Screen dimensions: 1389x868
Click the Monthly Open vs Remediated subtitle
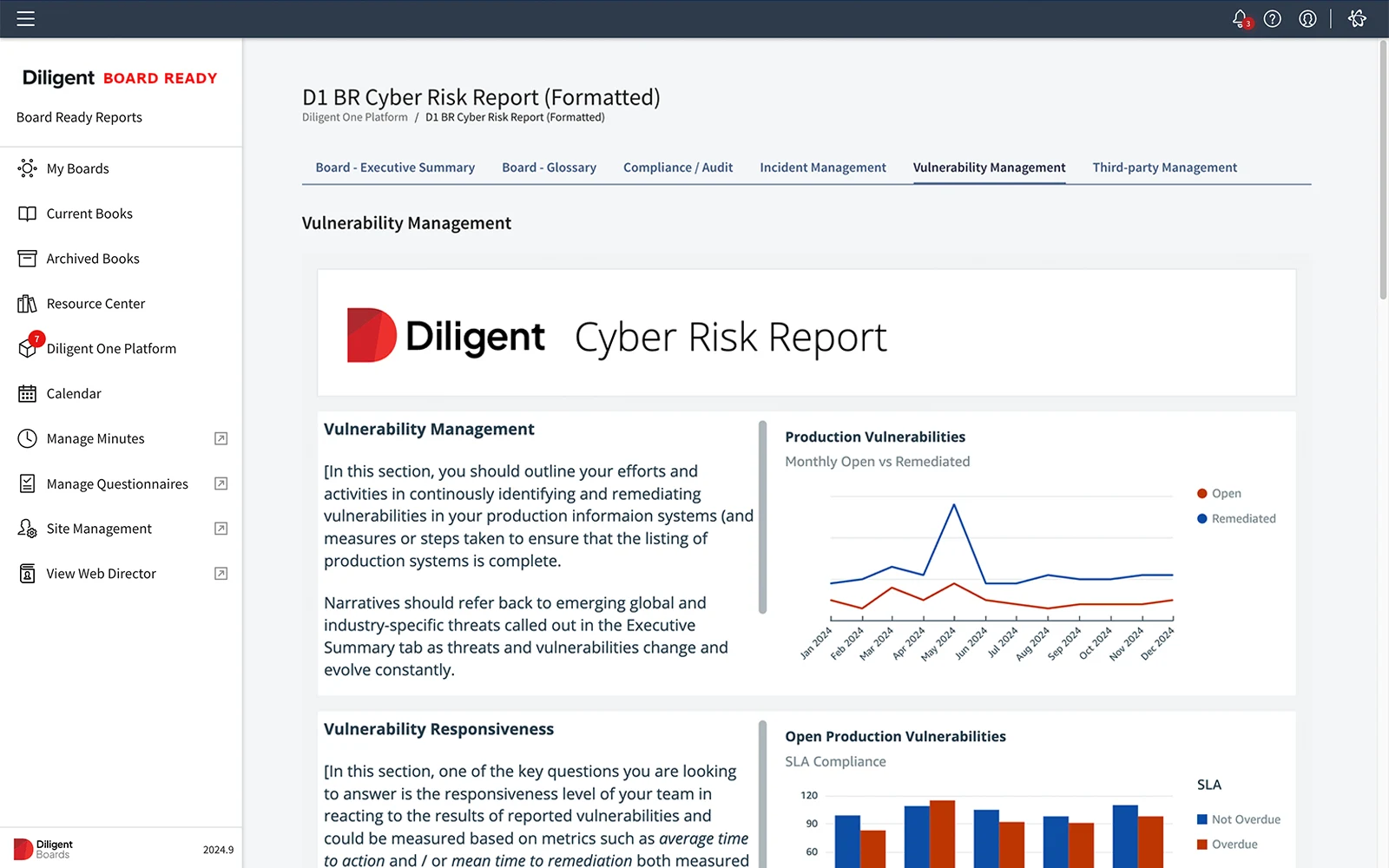tap(878, 462)
